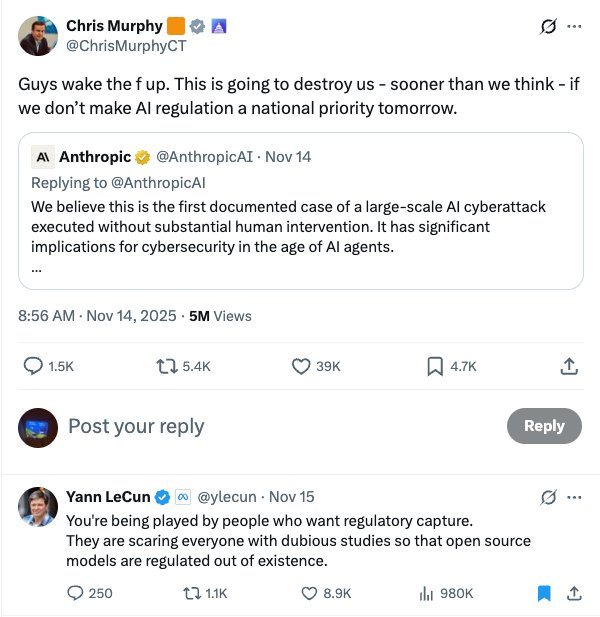The image size is (600, 617).
Task: View analytics for Yann LeCun's reply
Action: click(425, 593)
